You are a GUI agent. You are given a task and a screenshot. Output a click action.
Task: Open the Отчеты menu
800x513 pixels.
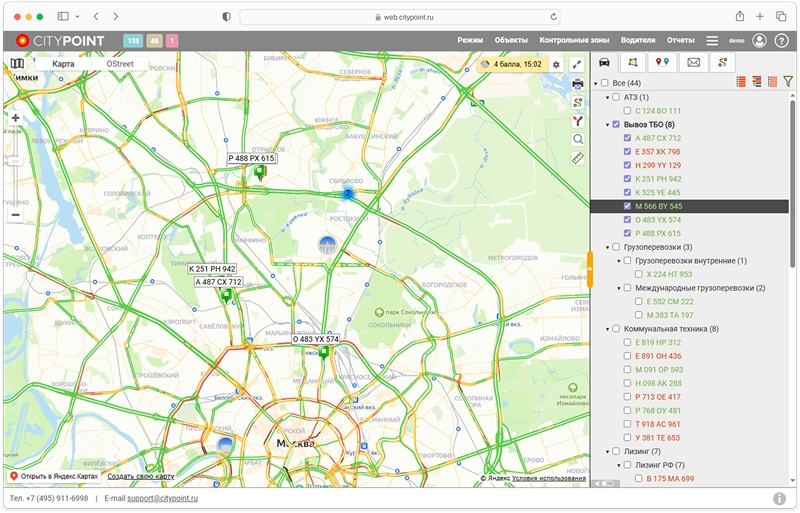(680, 40)
